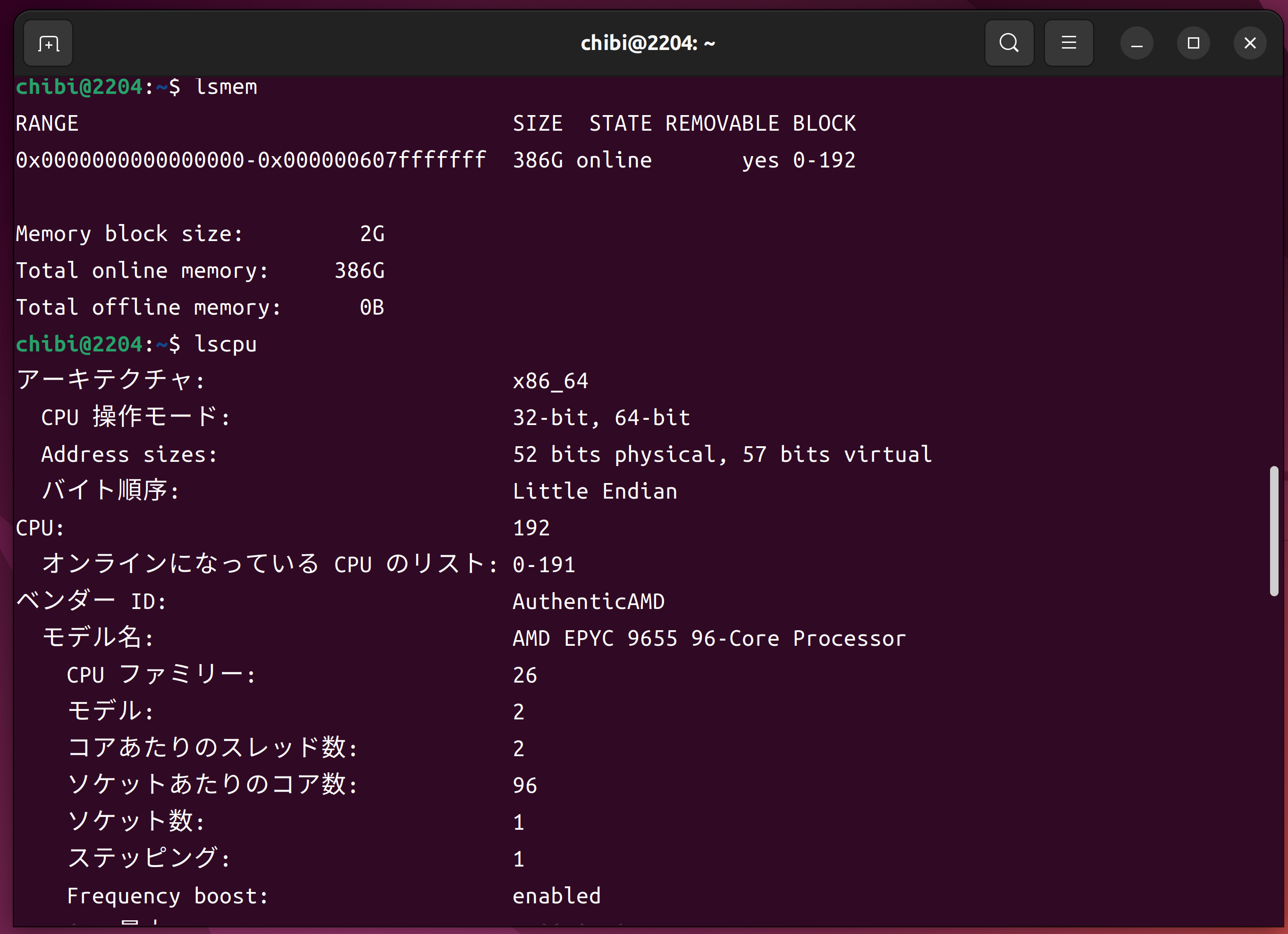Click the Memory block size label

click(x=129, y=234)
